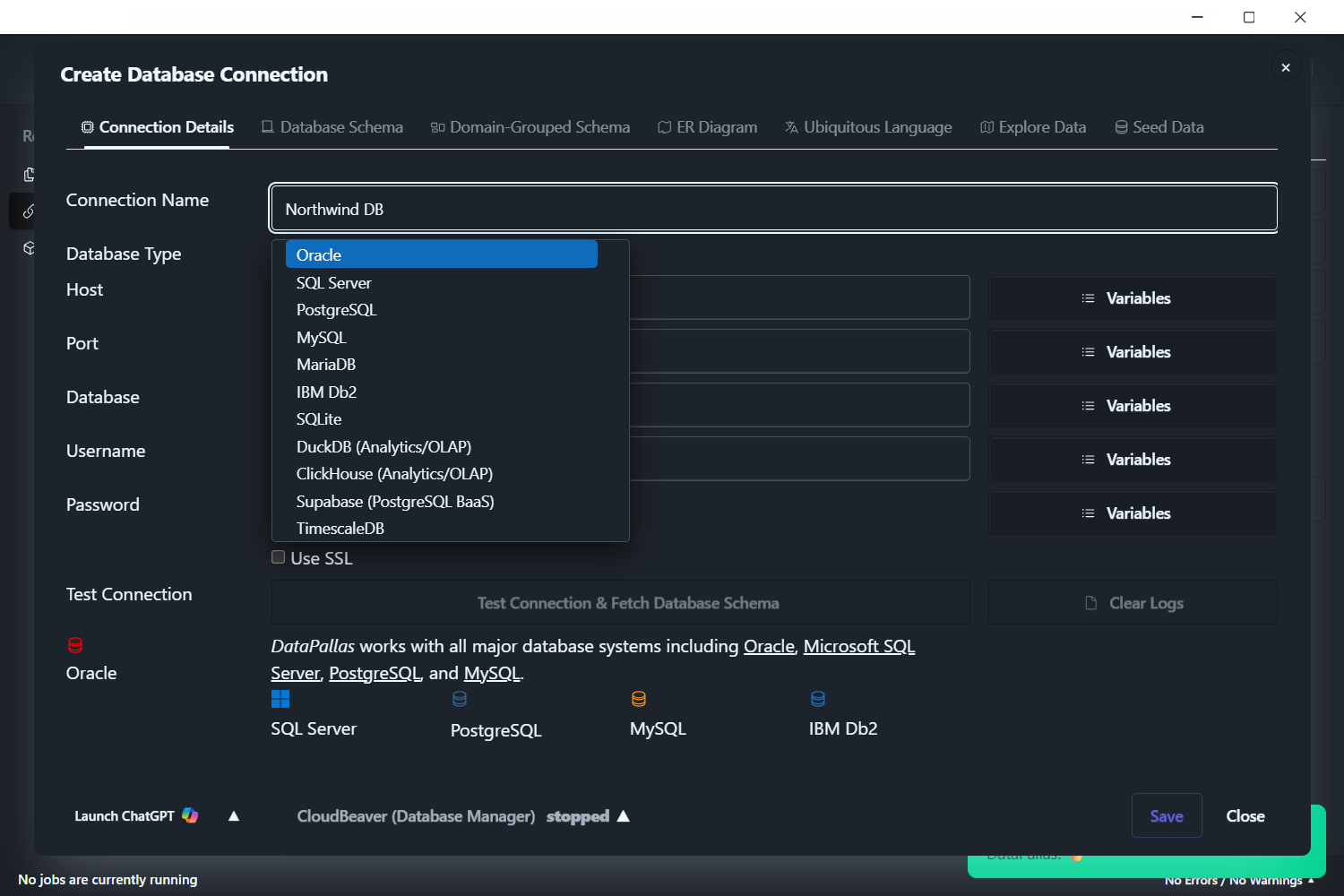Open the Connection Details tab
This screenshot has width=1344, height=896.
(x=158, y=127)
